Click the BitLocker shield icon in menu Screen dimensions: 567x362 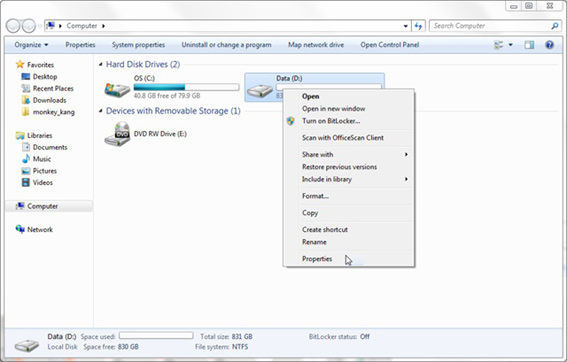290,121
